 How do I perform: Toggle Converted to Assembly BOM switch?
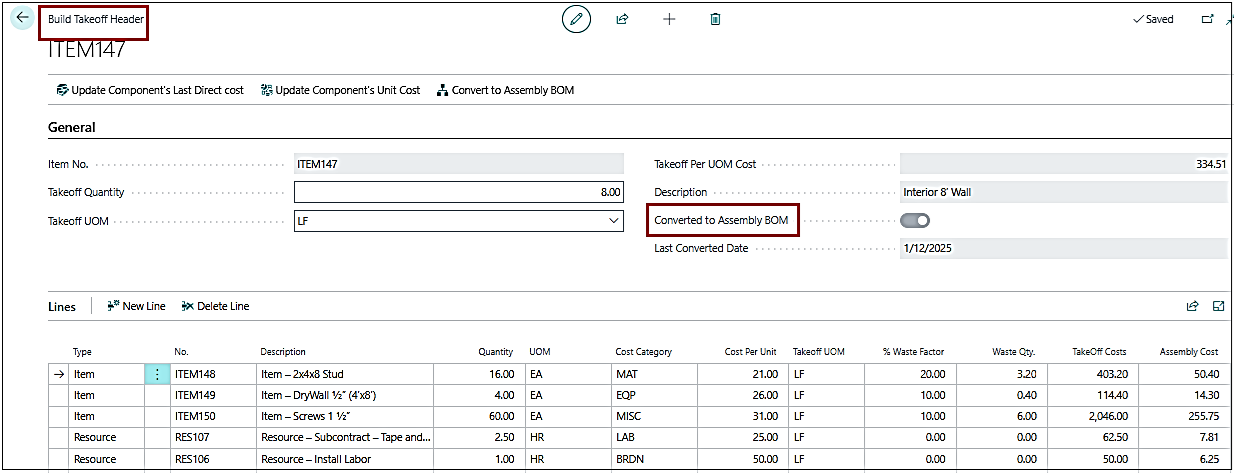tap(915, 220)
